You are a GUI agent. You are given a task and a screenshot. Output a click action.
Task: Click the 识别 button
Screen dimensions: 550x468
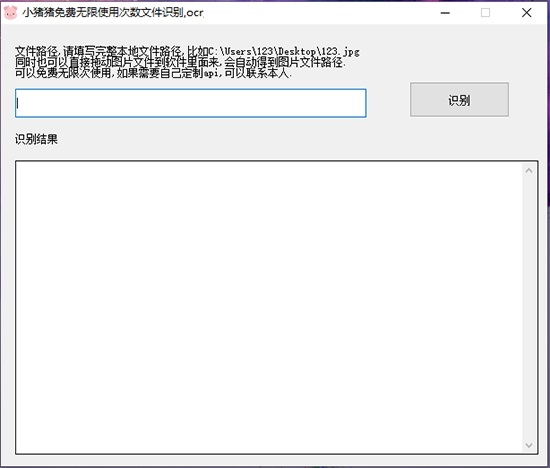[459, 100]
